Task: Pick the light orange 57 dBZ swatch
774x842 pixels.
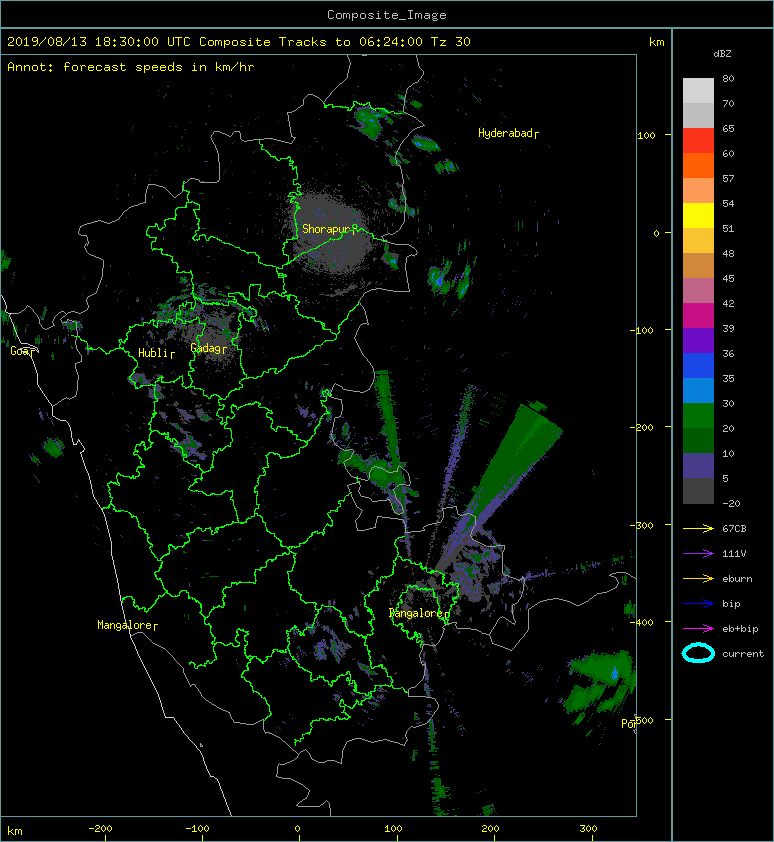Action: pyautogui.click(x=698, y=190)
